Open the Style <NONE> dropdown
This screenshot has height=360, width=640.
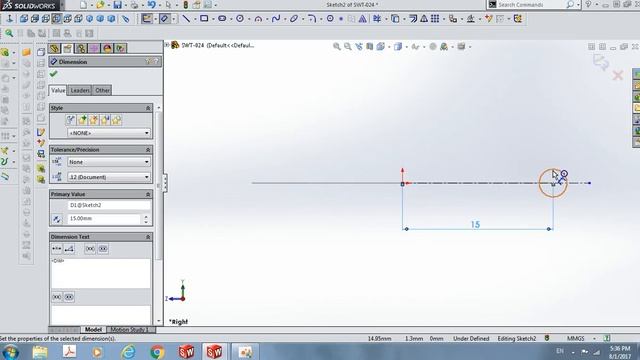tap(109, 133)
